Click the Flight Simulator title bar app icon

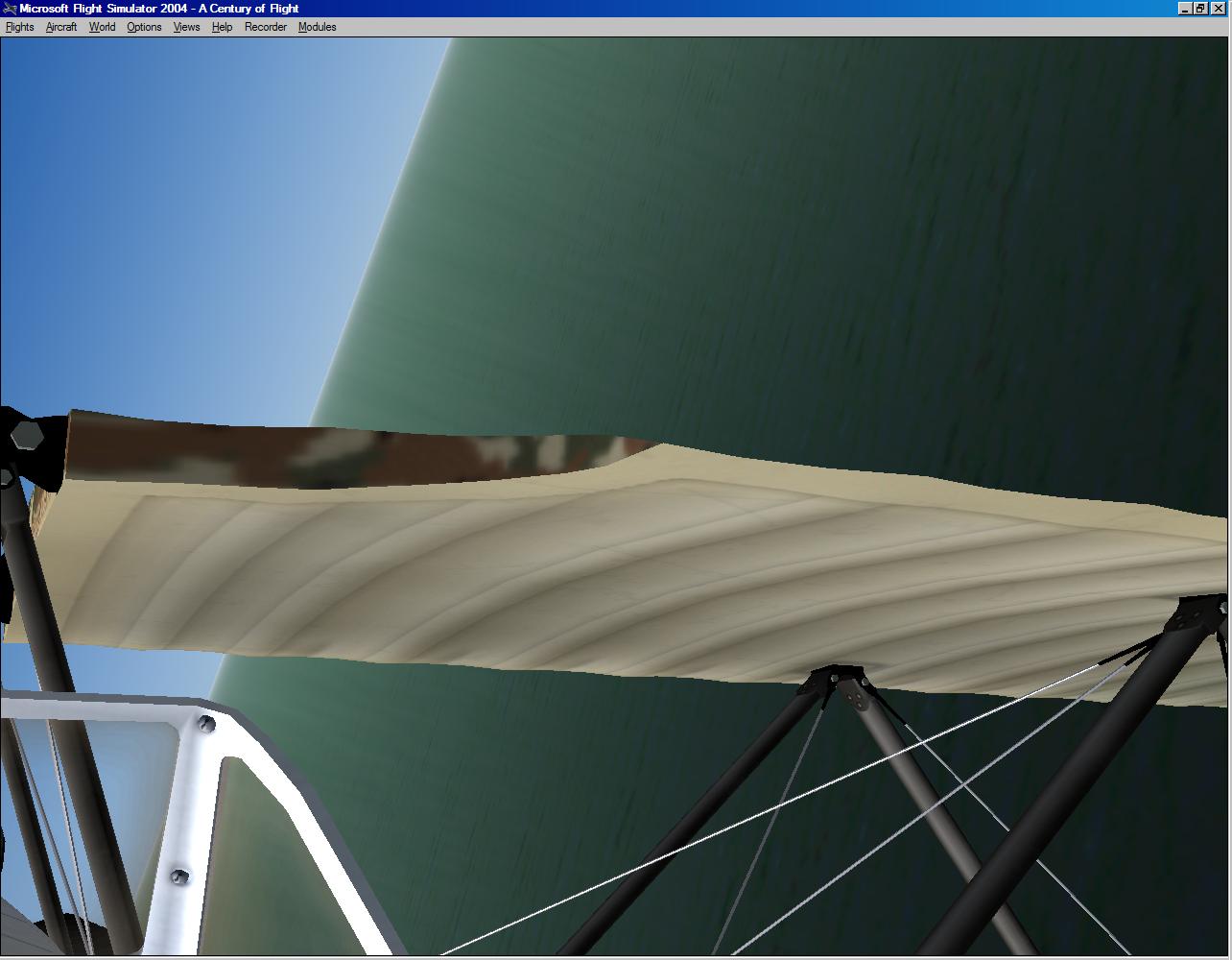(x=10, y=9)
